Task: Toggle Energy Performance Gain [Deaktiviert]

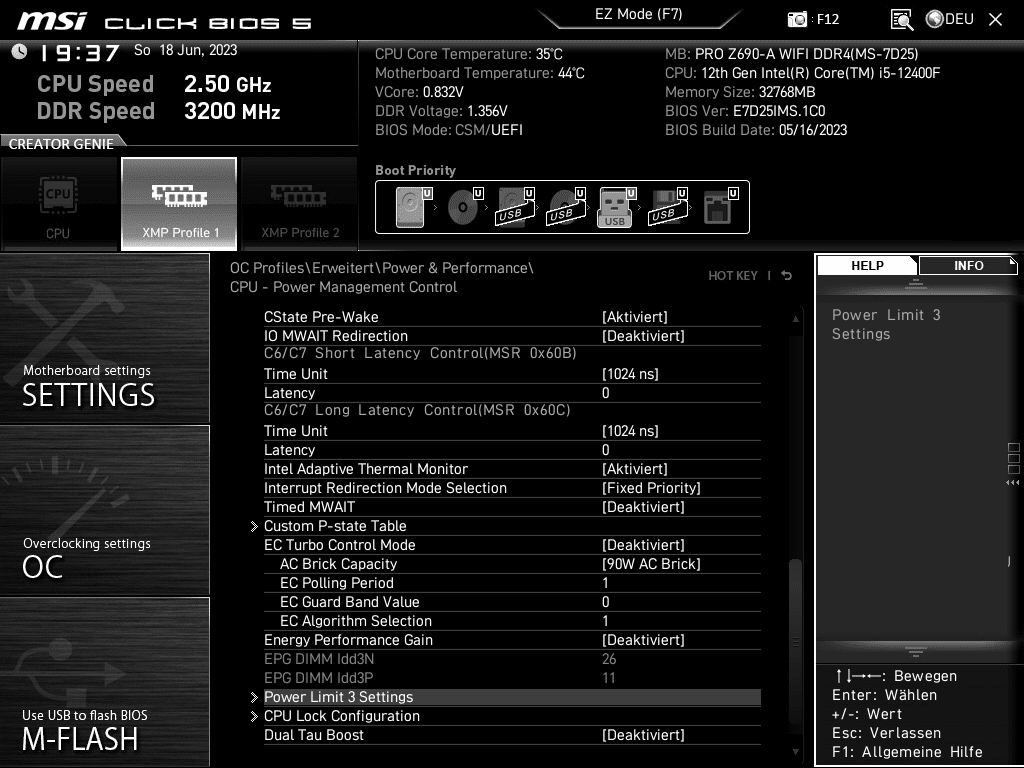Action: tap(643, 640)
